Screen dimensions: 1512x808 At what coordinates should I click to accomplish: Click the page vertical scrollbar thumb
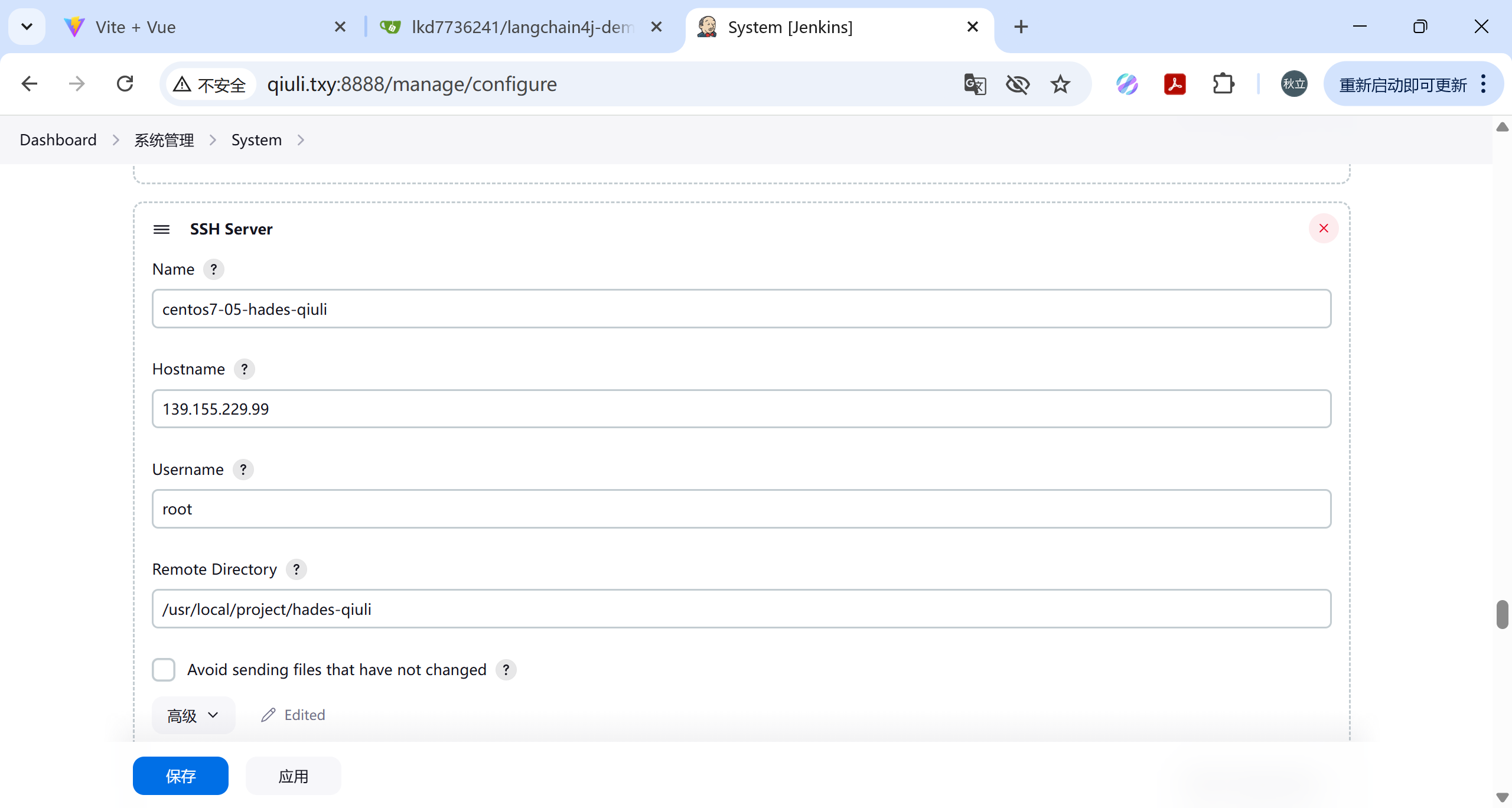pos(1502,614)
